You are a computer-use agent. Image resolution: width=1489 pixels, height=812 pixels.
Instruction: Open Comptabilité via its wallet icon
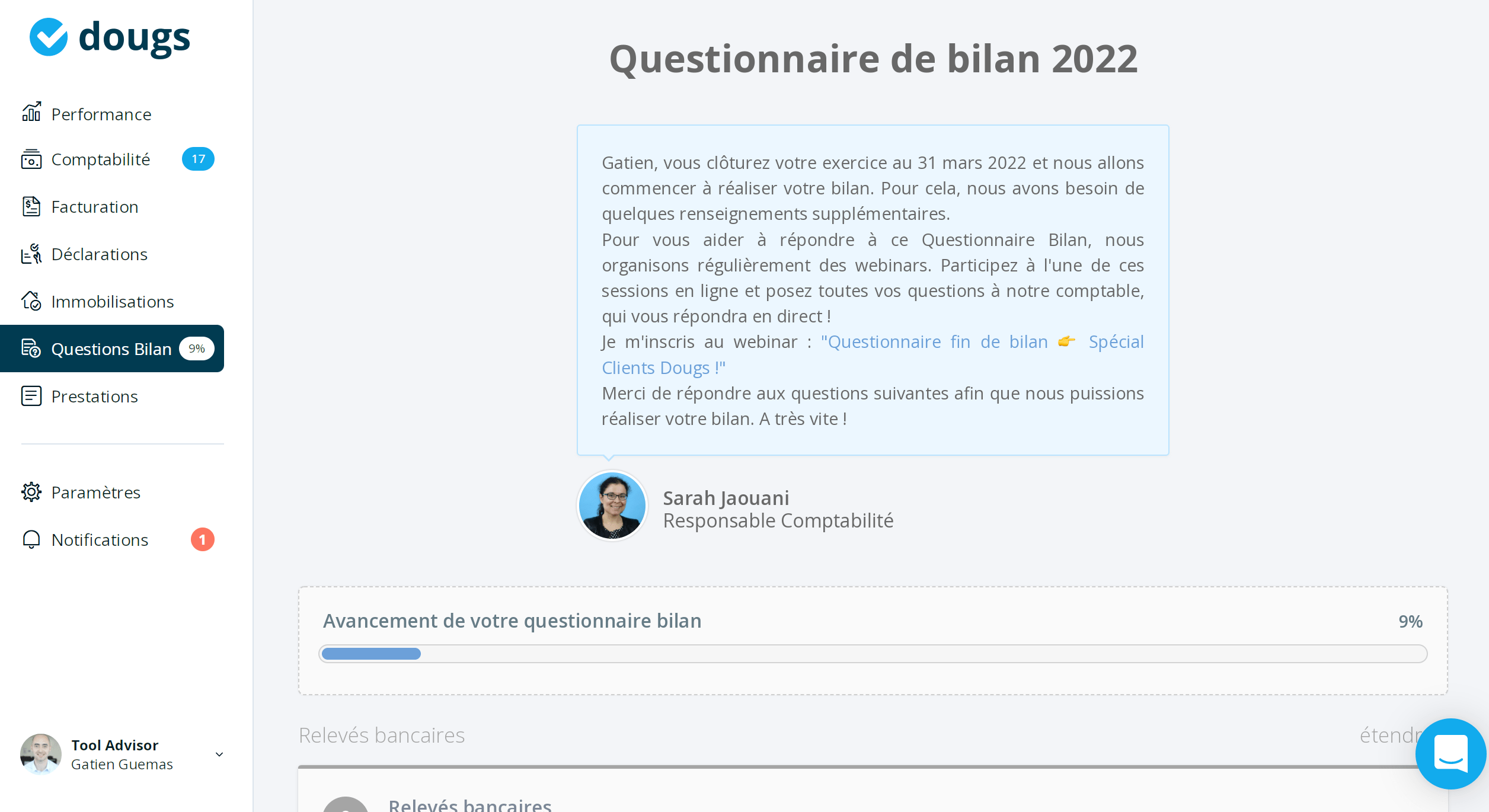(x=31, y=159)
